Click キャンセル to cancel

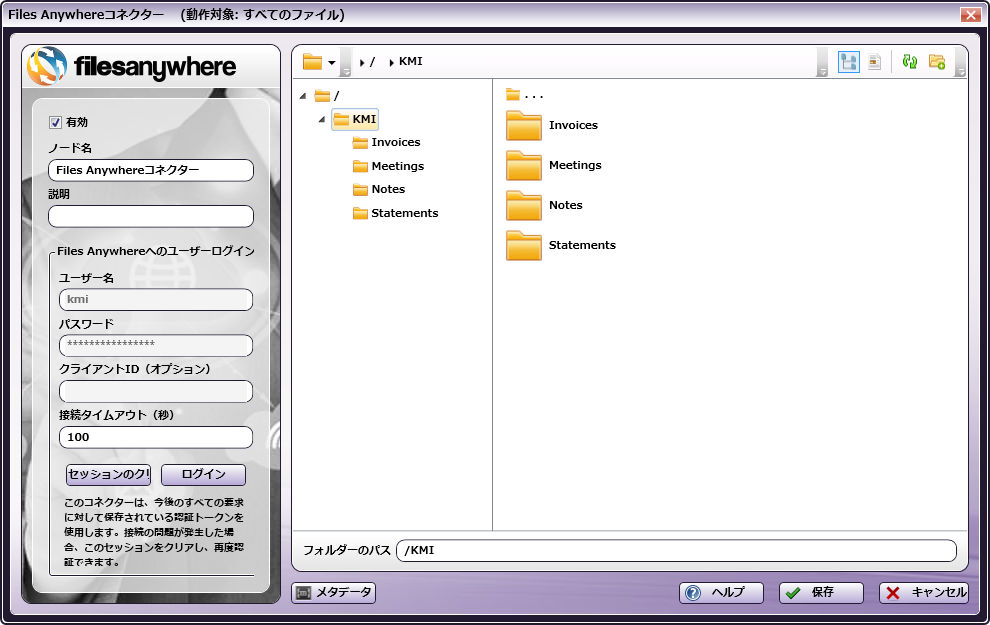click(x=924, y=593)
